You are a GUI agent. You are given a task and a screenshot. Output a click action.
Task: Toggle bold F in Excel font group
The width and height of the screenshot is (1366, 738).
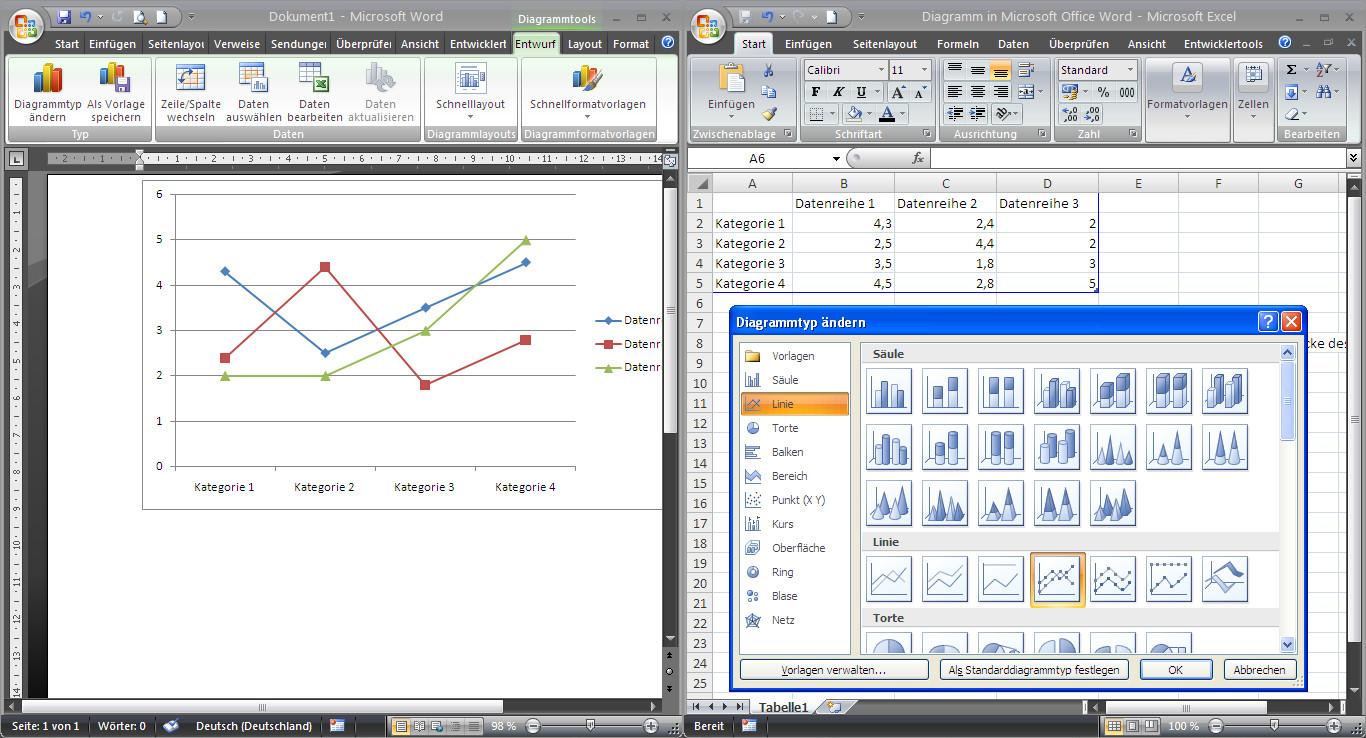tap(816, 92)
